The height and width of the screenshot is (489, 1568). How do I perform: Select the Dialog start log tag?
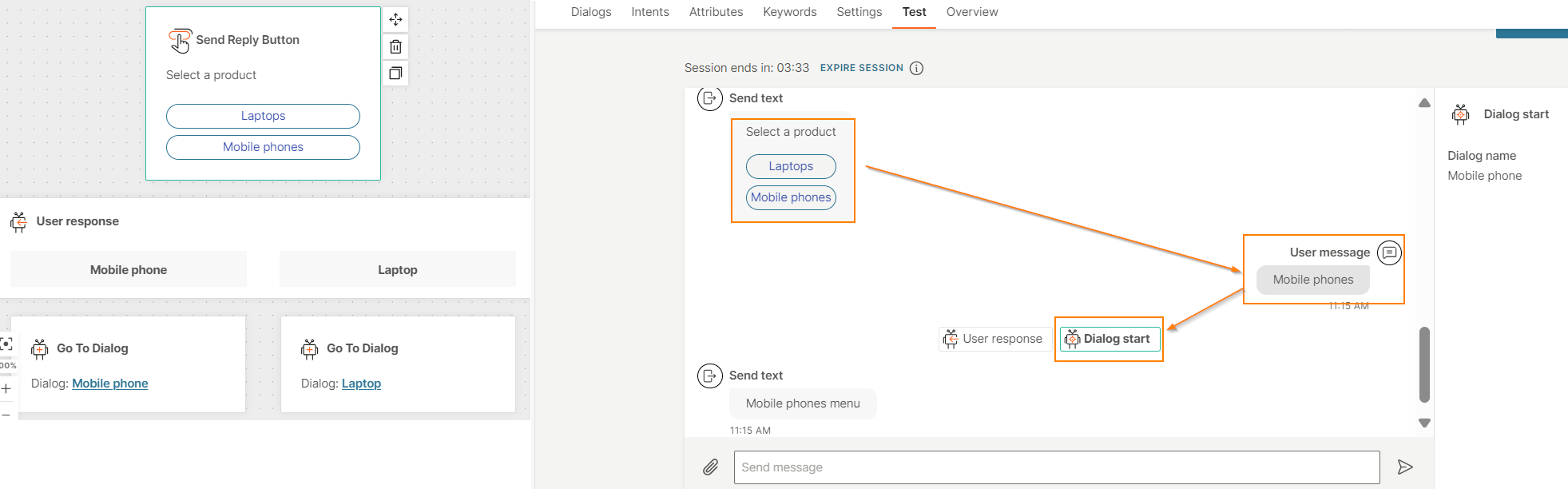[x=1110, y=339]
